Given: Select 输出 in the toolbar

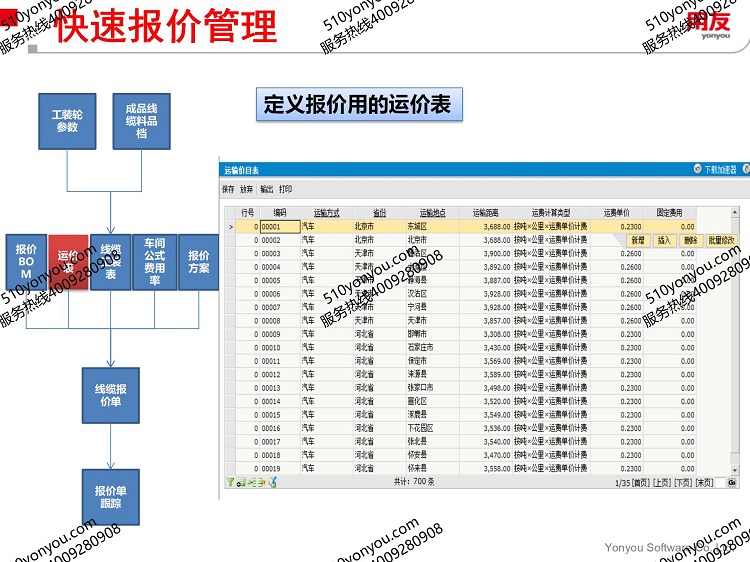Looking at the screenshot, I should (266, 189).
